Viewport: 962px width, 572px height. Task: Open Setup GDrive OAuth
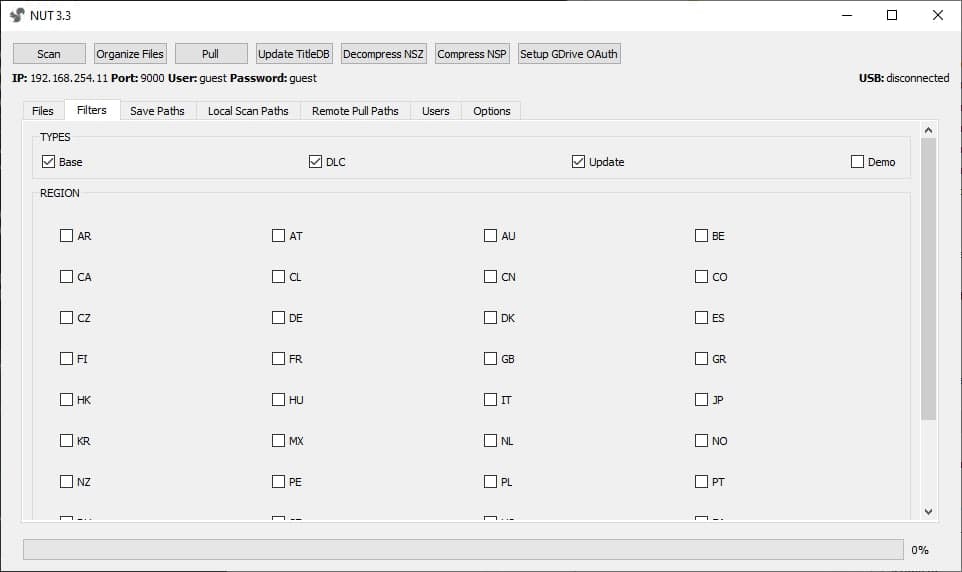569,54
